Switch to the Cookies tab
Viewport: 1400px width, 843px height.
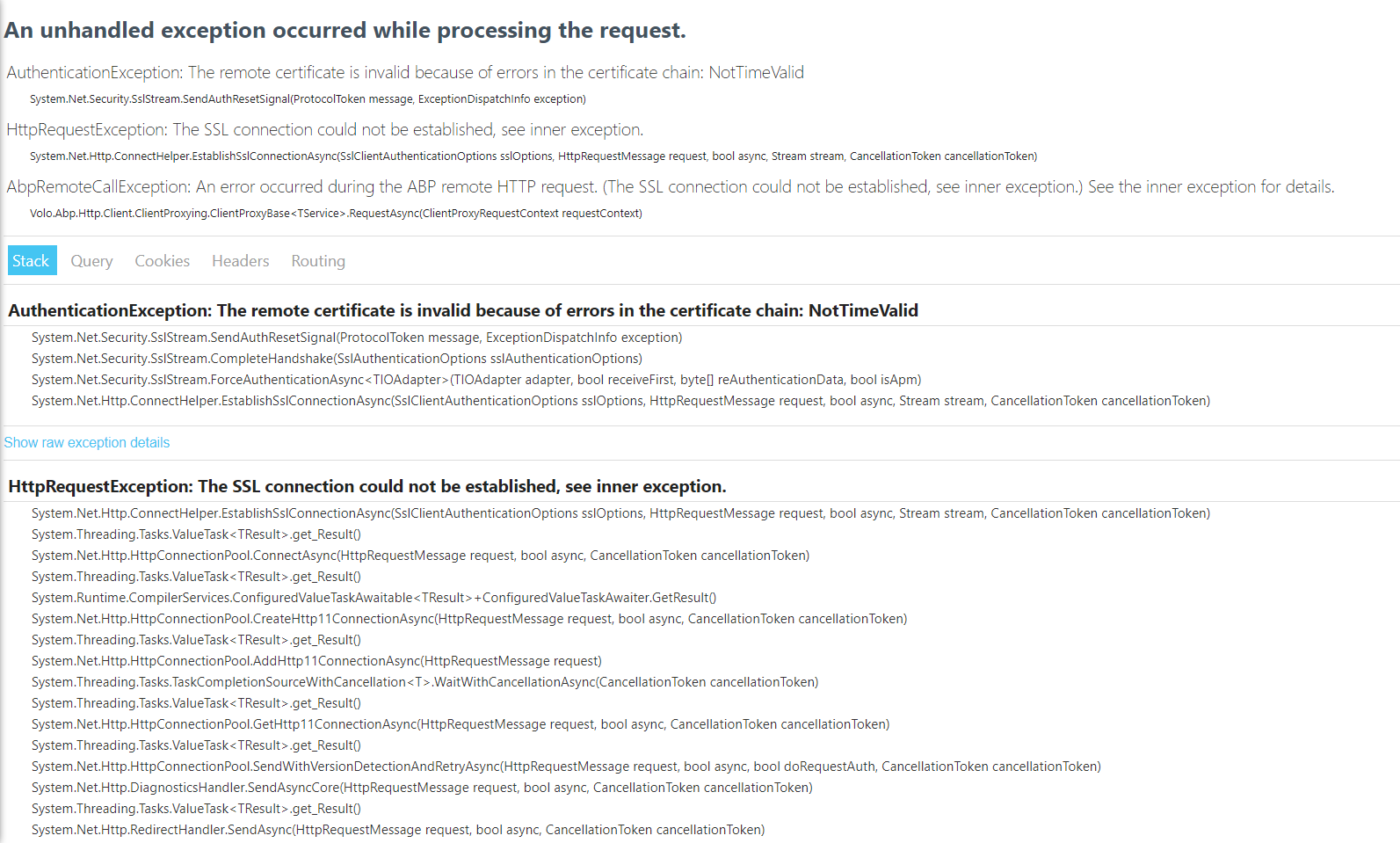coord(163,261)
